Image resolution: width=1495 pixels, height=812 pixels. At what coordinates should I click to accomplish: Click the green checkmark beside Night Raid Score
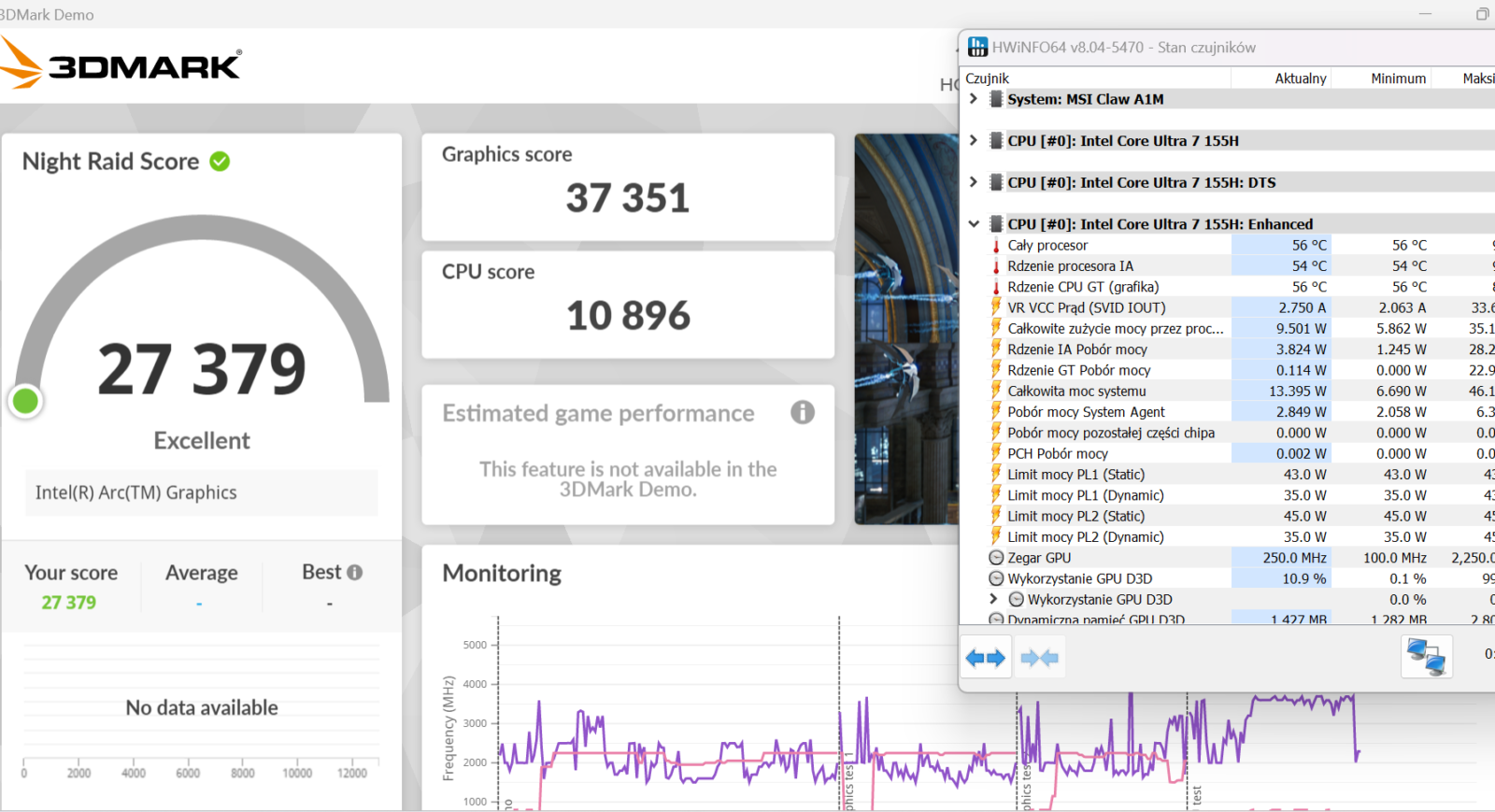coord(220,162)
